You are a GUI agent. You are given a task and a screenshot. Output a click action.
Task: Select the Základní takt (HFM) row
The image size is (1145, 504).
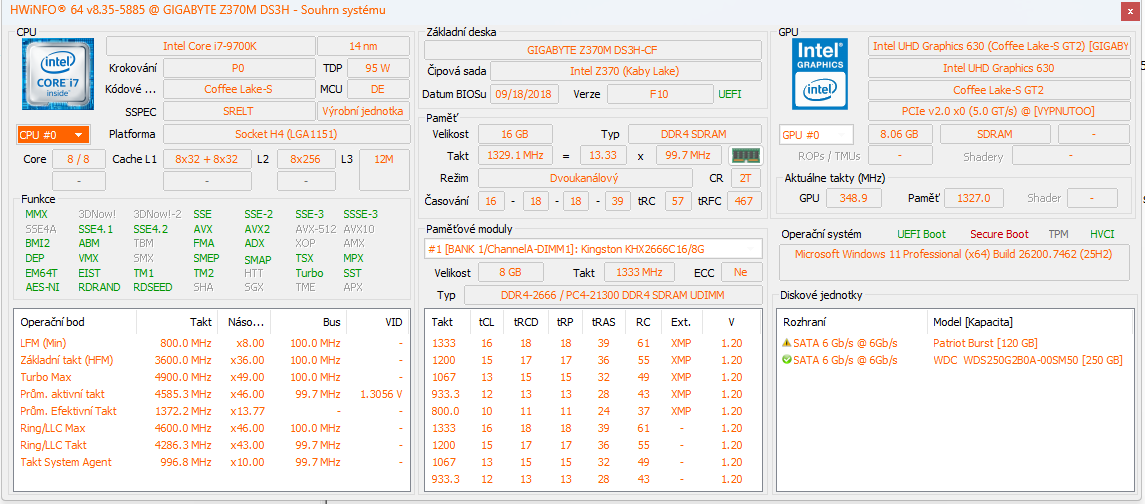(x=212, y=360)
